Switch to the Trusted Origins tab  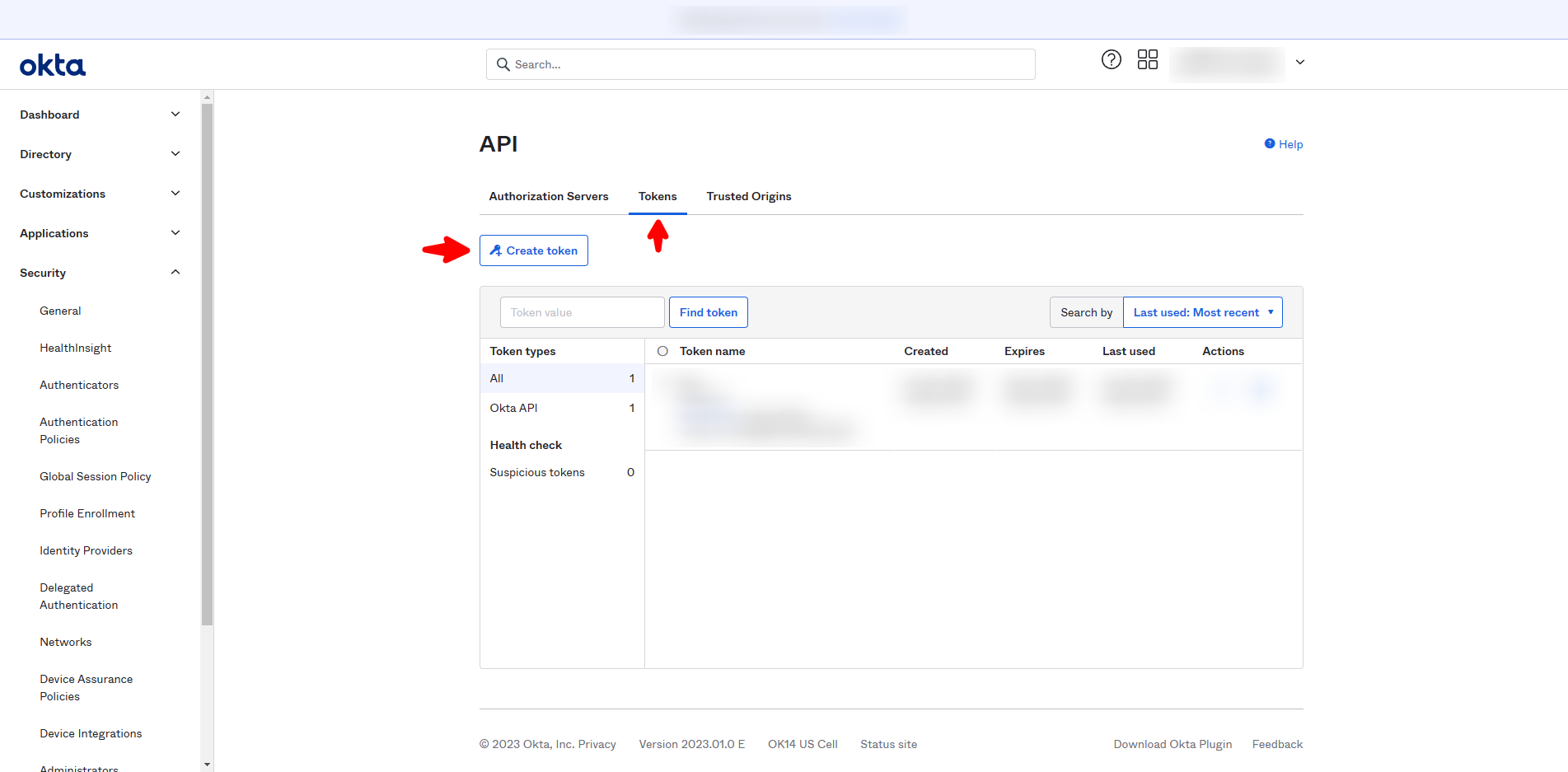[x=749, y=196]
